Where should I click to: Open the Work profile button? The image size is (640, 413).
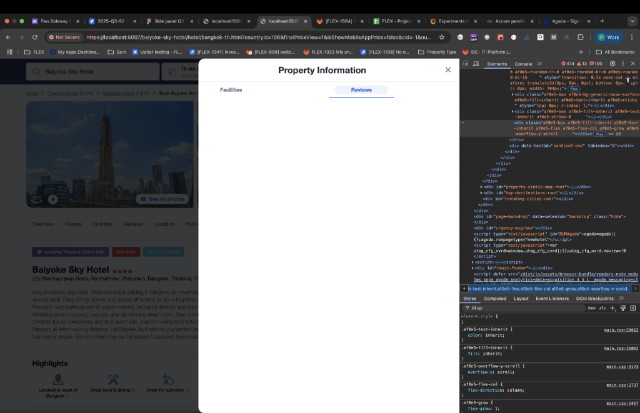(609, 37)
